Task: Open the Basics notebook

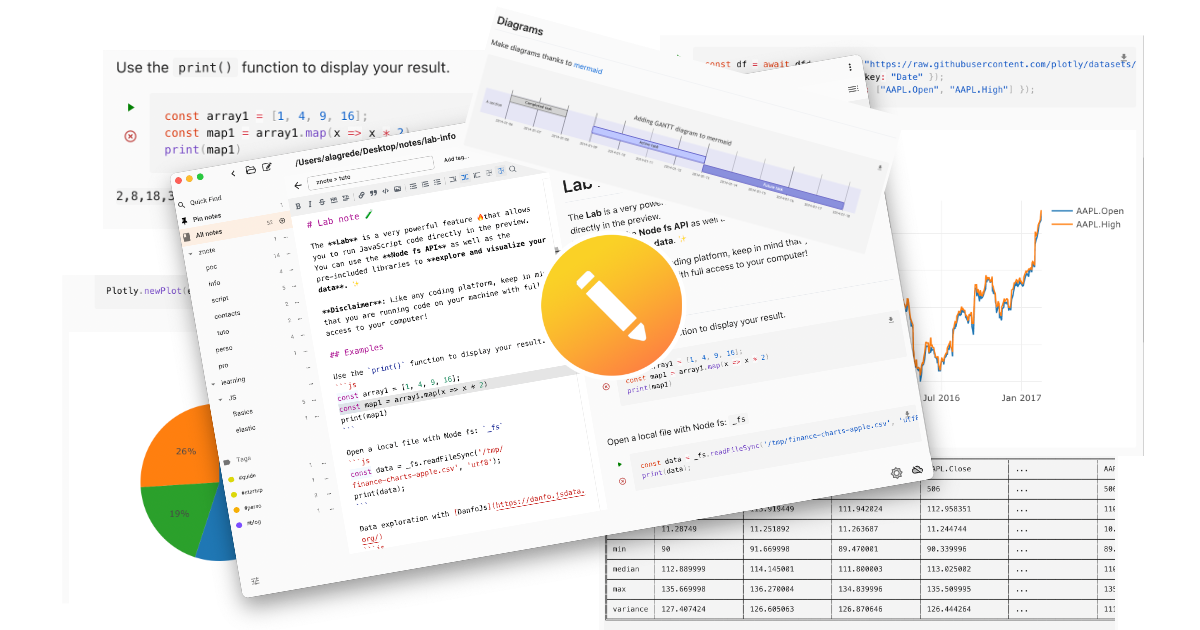Action: point(243,412)
